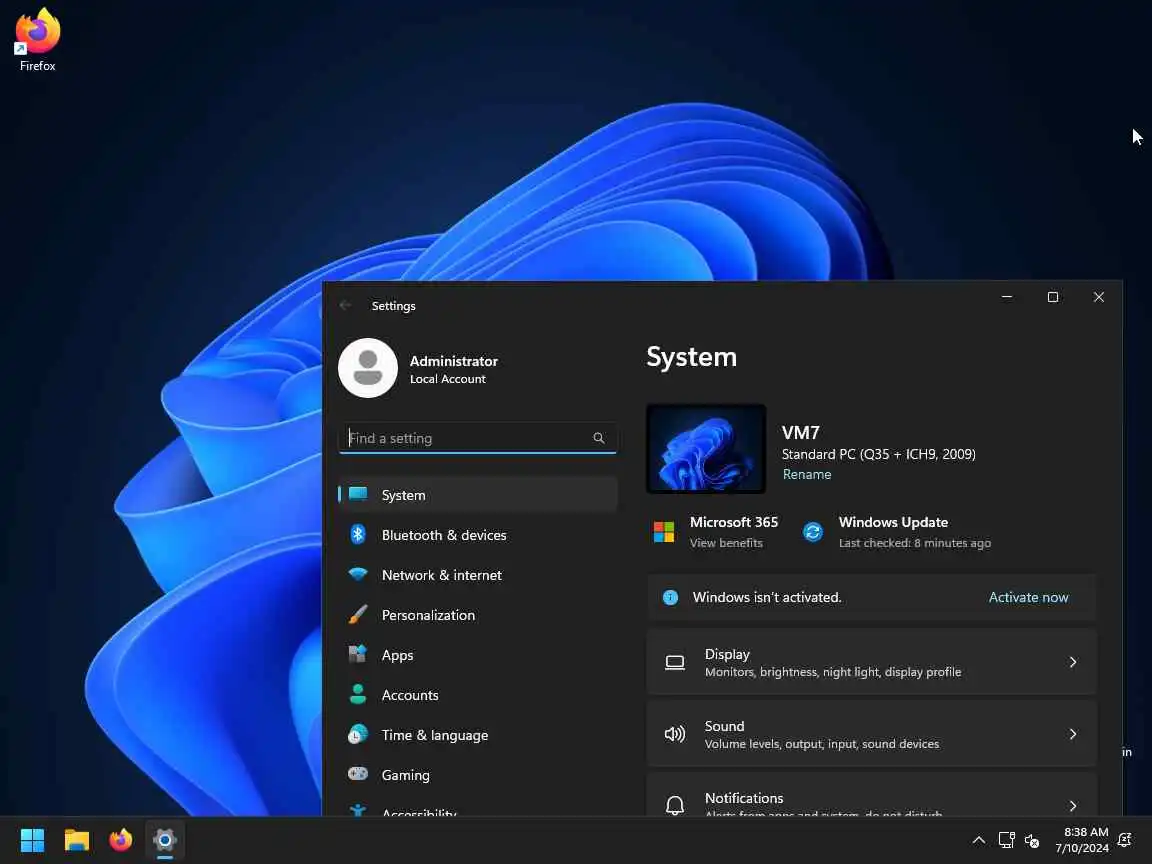Screen dimensions: 1152x864
Task: Click Activate now link
Action: point(1029,597)
